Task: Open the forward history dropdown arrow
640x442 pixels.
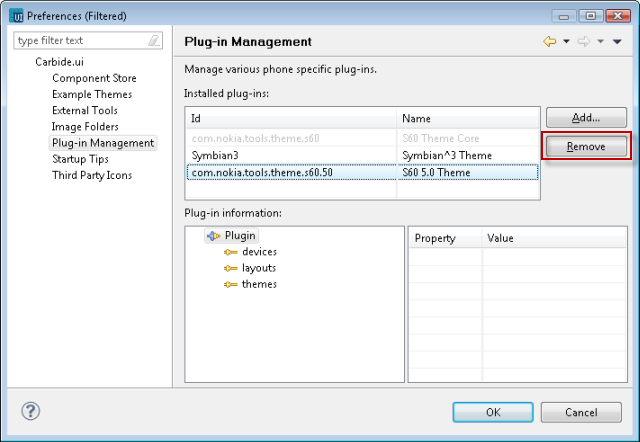Action: (600, 41)
